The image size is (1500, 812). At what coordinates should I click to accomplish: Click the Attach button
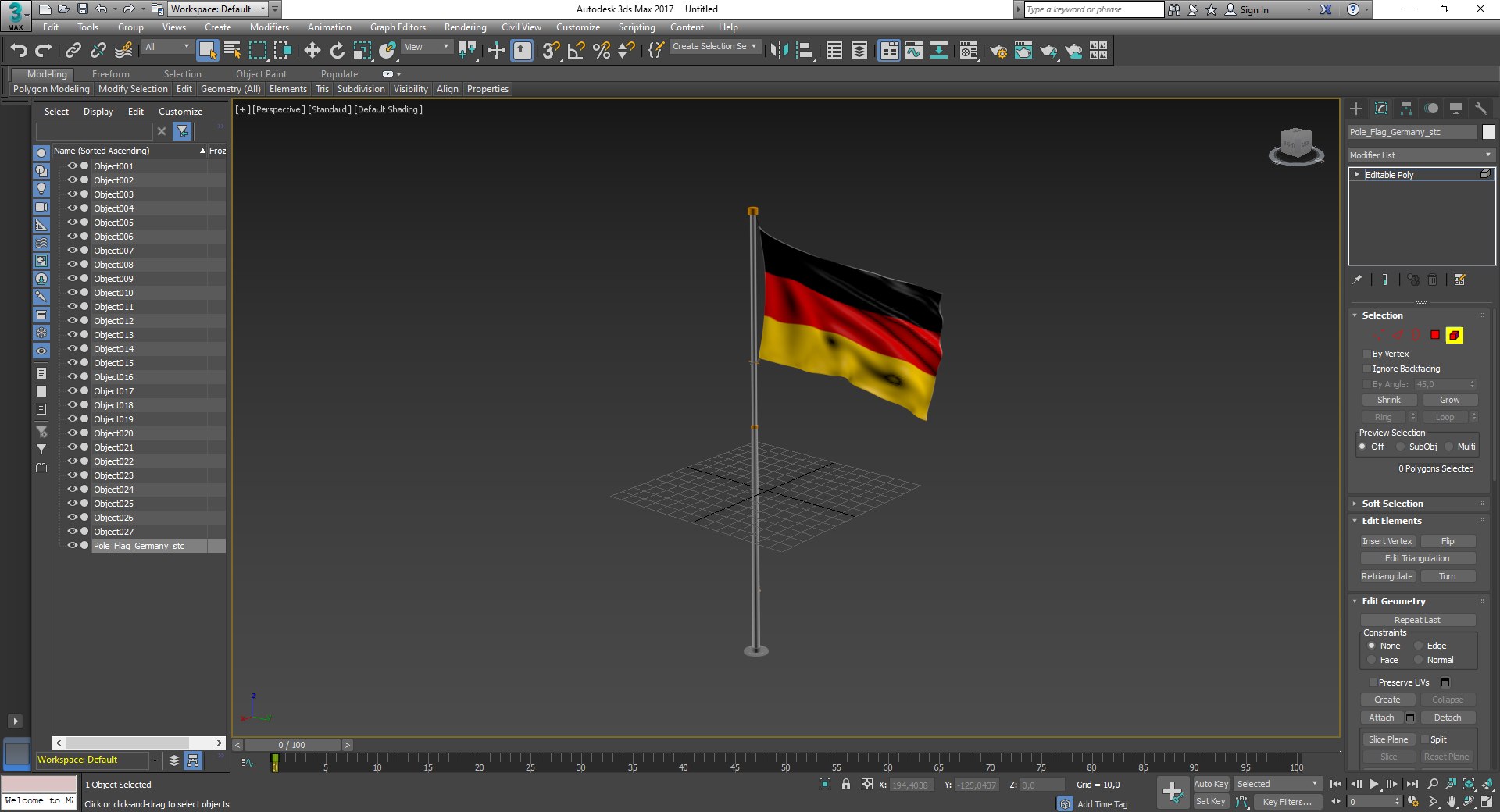1381,718
